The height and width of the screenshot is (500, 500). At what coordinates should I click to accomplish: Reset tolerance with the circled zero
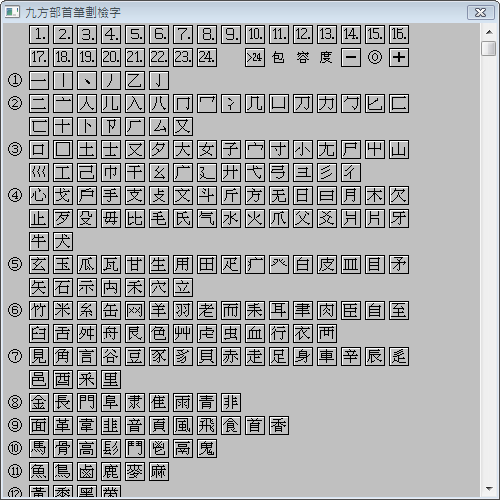pos(375,57)
